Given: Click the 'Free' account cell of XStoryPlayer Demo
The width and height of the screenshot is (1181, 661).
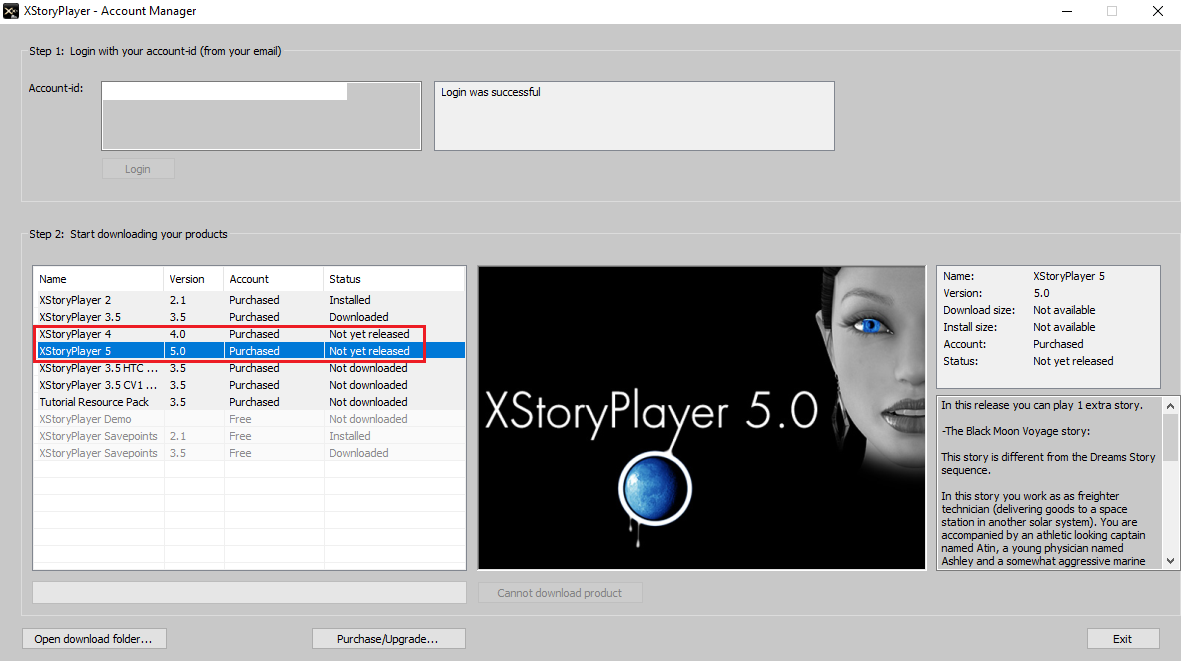Looking at the screenshot, I should click(x=240, y=419).
